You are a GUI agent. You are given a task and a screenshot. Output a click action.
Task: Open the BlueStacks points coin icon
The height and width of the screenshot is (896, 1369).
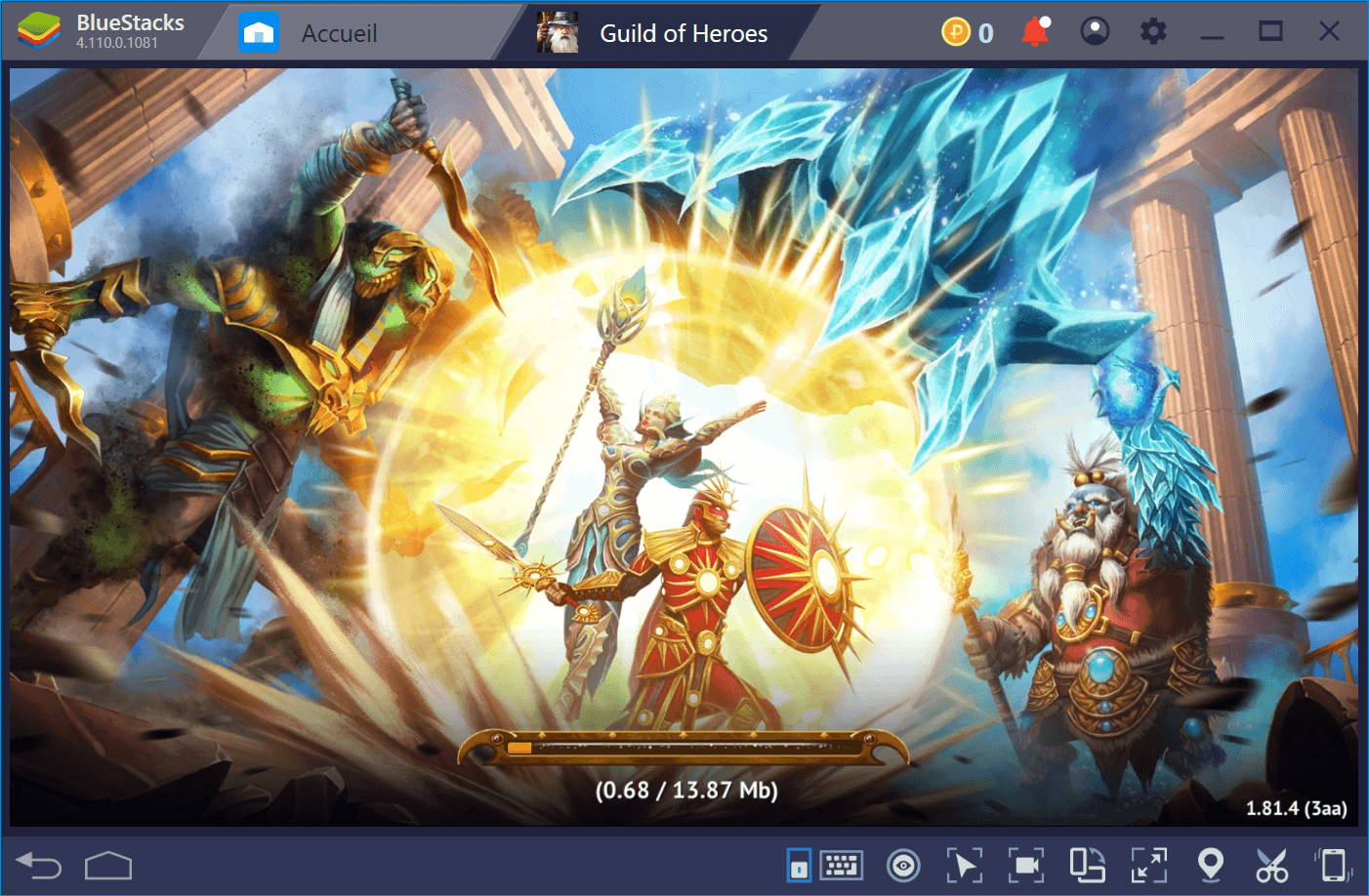click(955, 32)
